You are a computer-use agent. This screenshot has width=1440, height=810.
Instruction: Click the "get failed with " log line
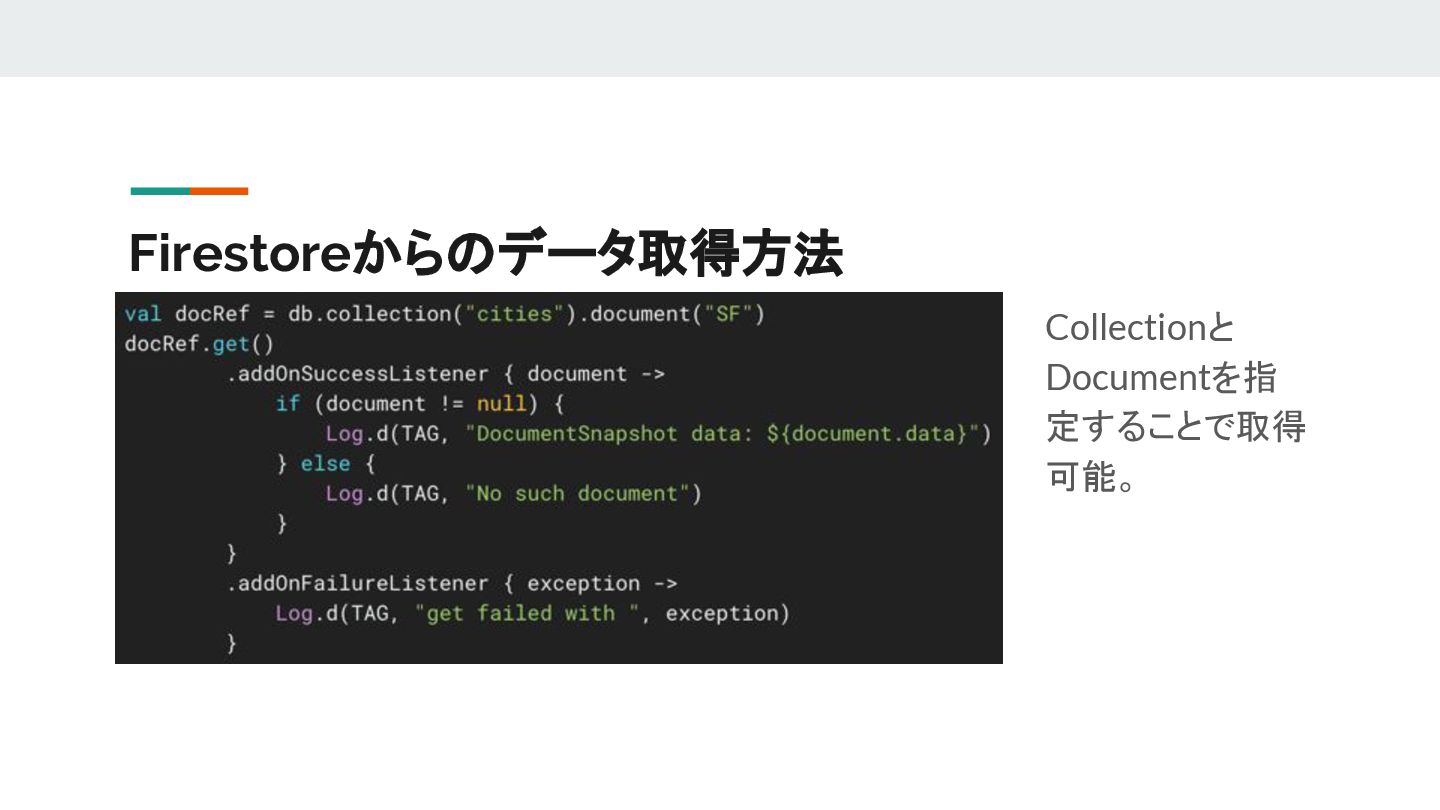tap(532, 613)
